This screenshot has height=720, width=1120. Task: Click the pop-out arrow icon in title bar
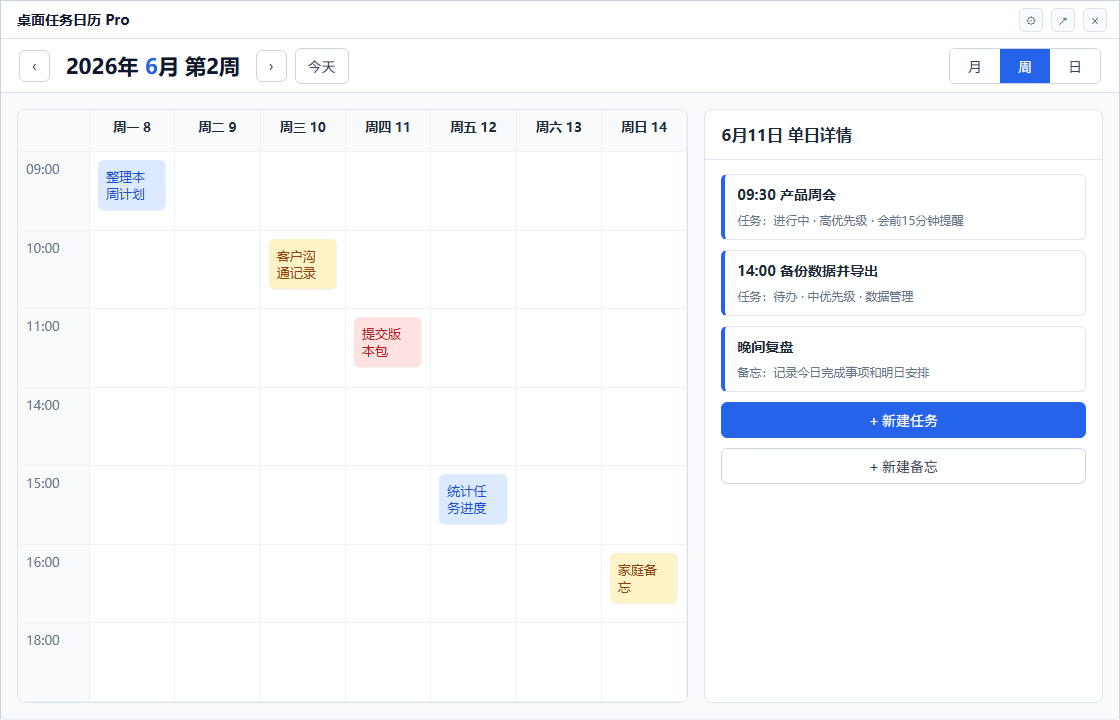pos(1063,20)
